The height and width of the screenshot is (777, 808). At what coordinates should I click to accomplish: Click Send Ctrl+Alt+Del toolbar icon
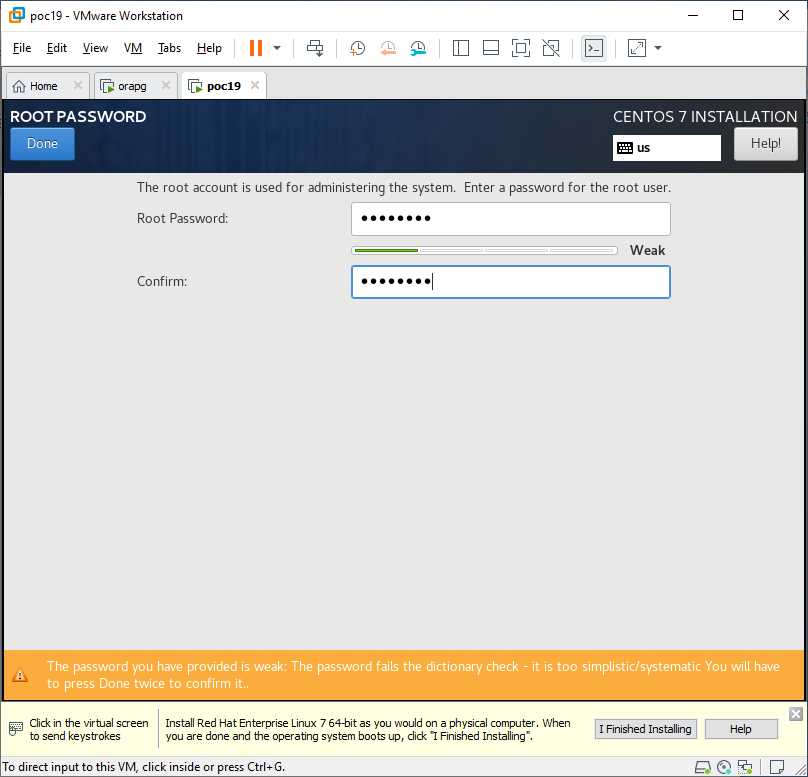tap(315, 48)
